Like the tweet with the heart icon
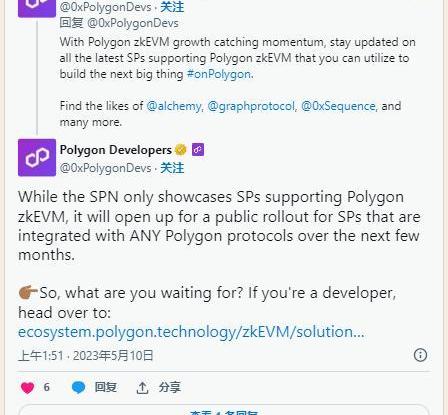The image size is (448, 415). [28, 387]
